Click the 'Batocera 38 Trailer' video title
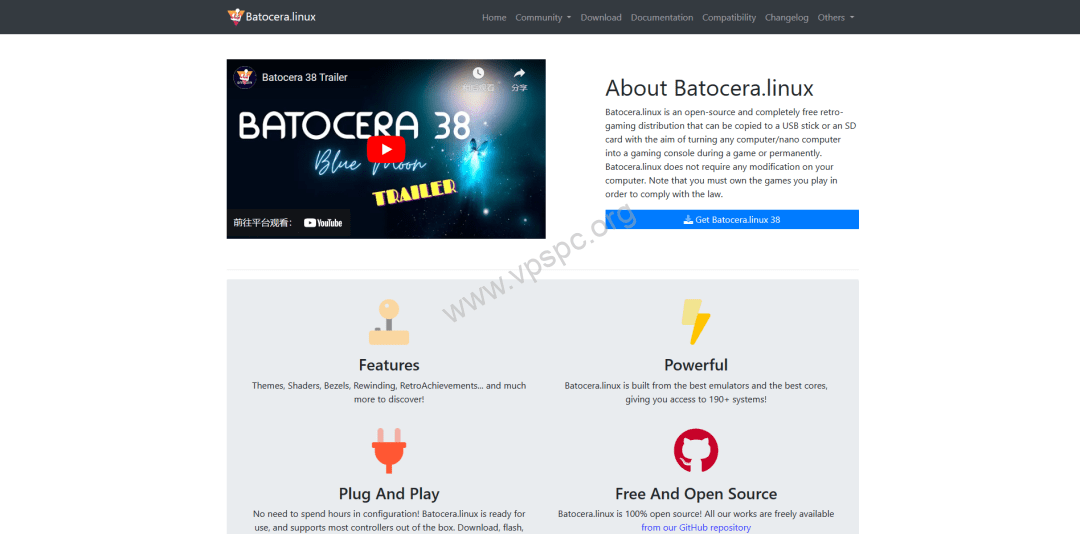The image size is (1080, 534). tap(304, 77)
